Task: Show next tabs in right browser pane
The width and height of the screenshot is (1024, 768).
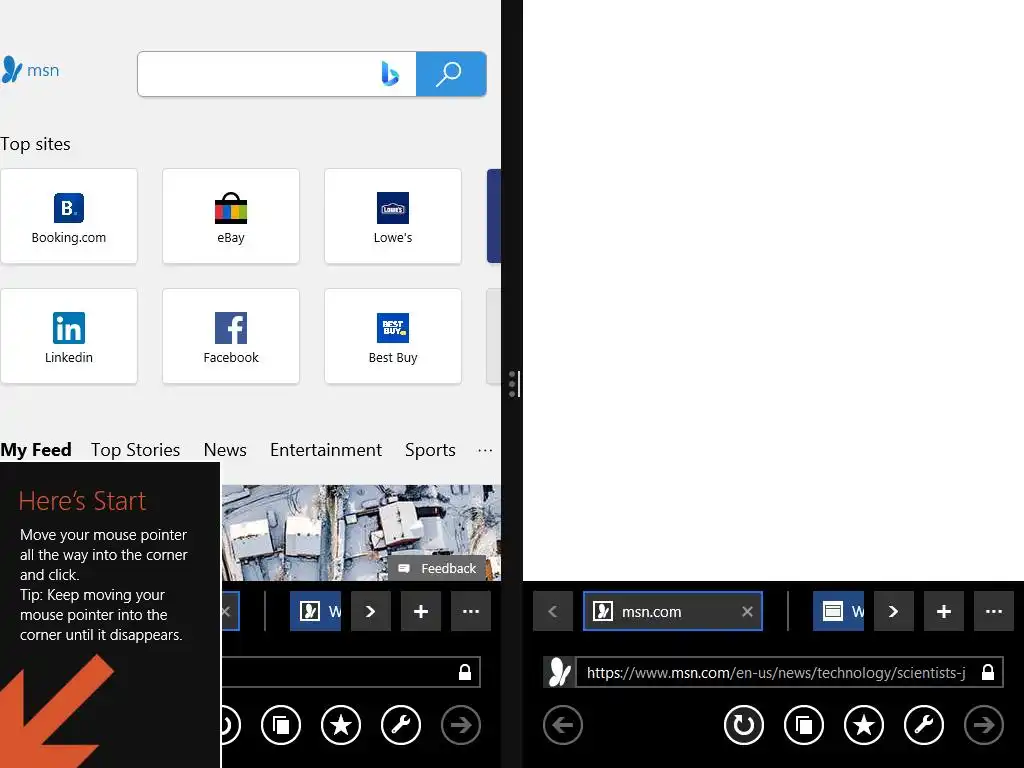Action: [893, 611]
